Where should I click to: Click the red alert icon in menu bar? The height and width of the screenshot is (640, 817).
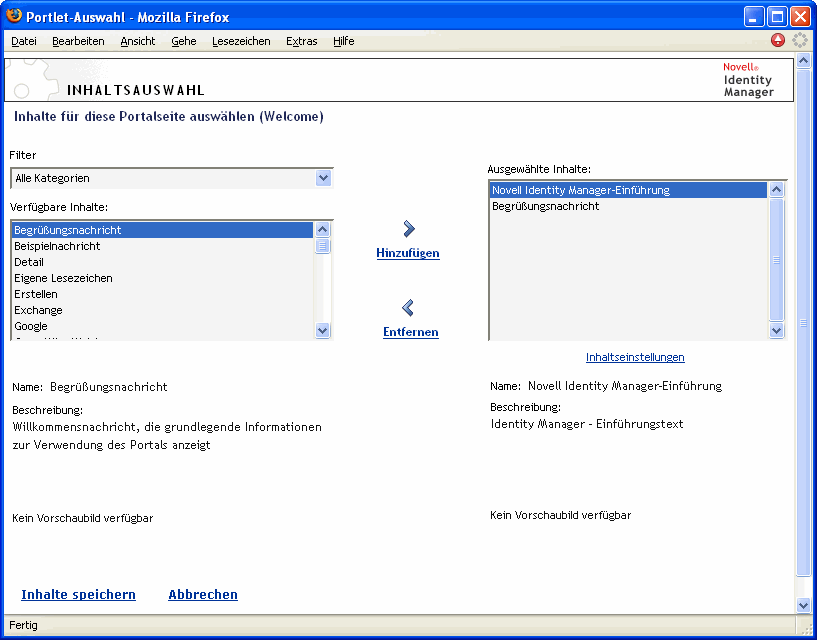coord(778,40)
